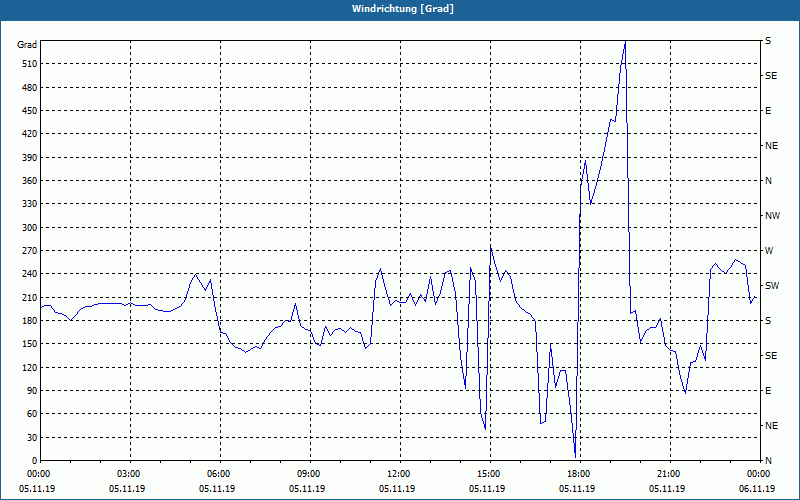Select the 480 degree axis label
This screenshot has height=500, width=800.
pyautogui.click(x=30, y=87)
